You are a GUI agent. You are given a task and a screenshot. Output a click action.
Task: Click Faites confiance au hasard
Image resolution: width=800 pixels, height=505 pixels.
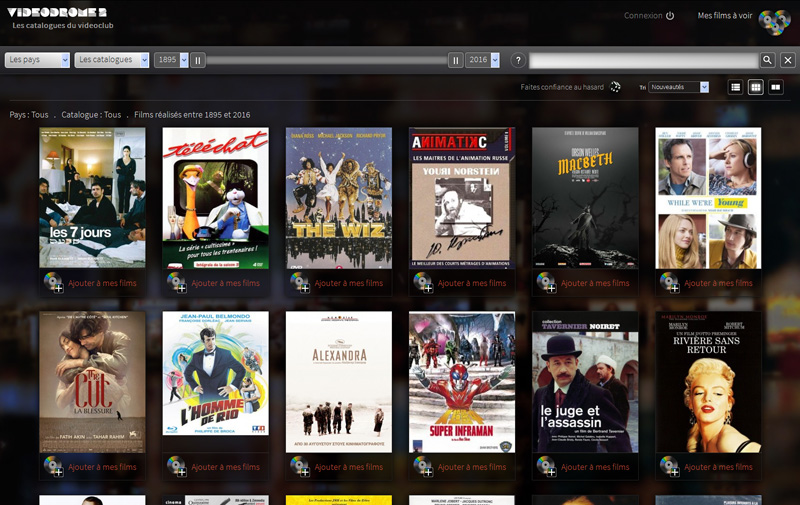pyautogui.click(x=562, y=87)
